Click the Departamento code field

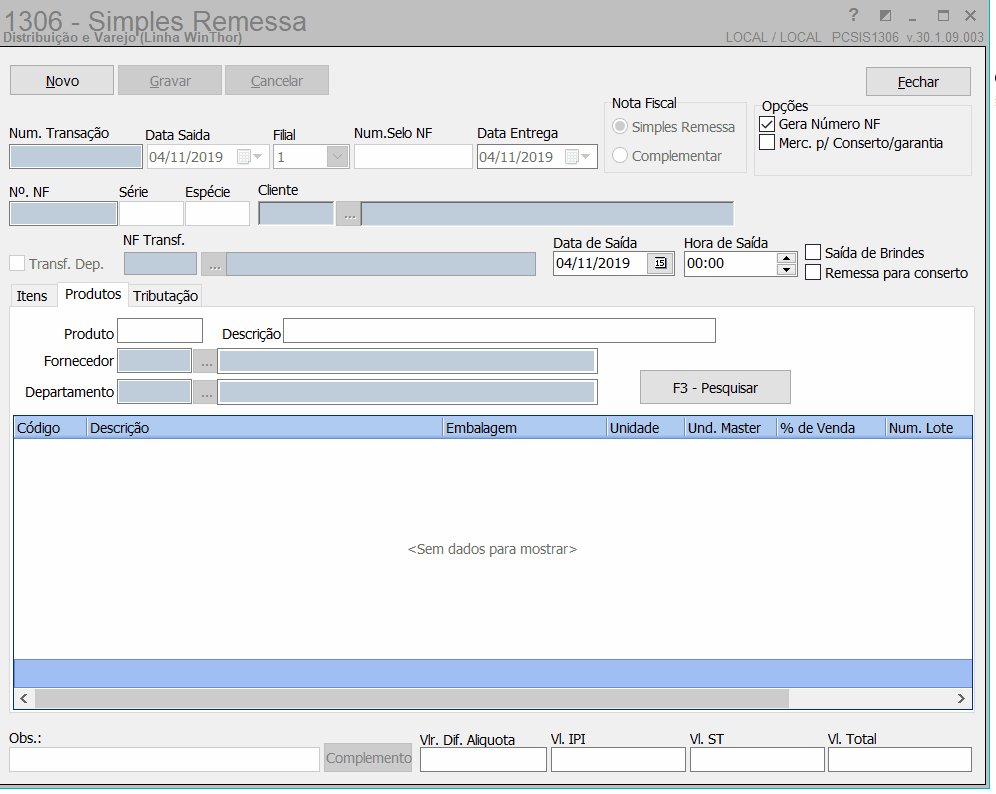tap(155, 392)
